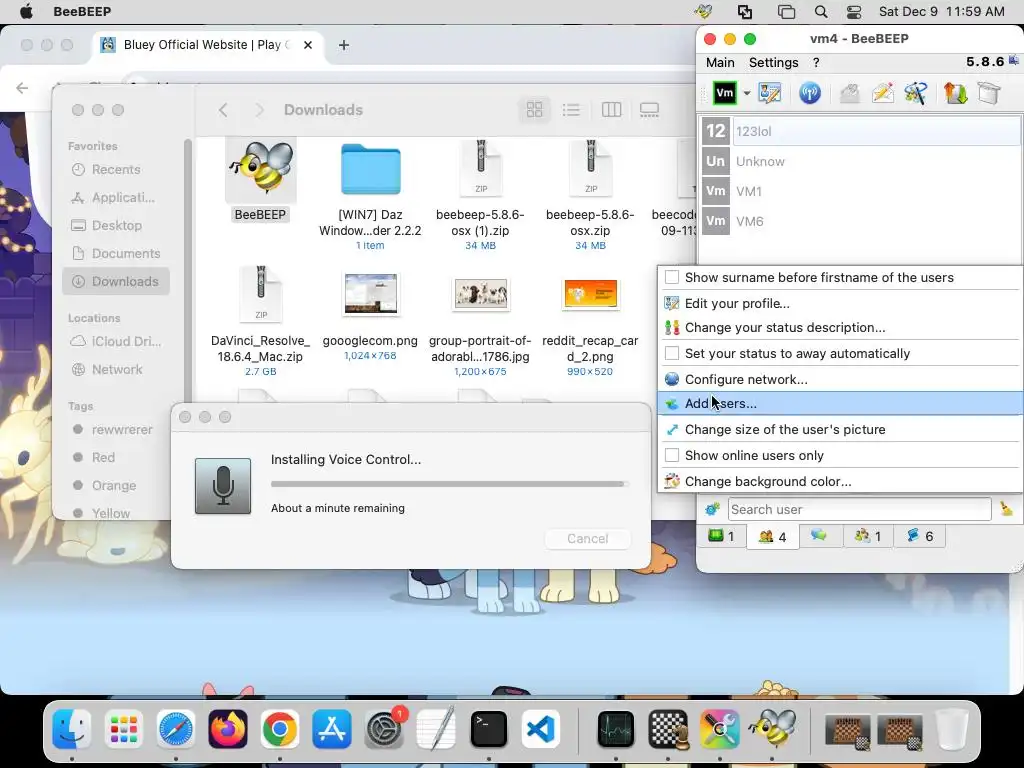This screenshot has width=1024, height=768.
Task: Switch to the green download tab showing 1
Action: pos(722,537)
